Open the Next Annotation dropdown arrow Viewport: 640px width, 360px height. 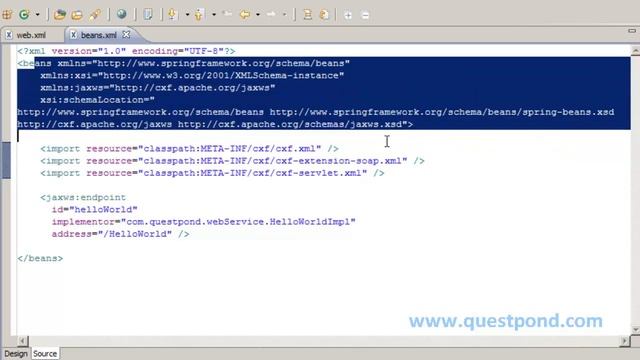(x=187, y=15)
